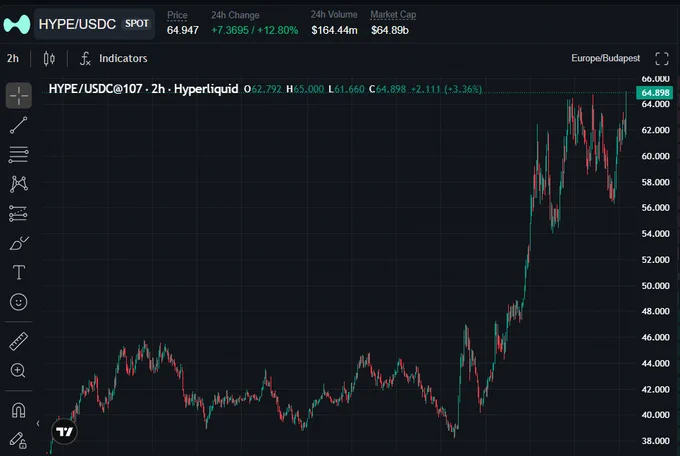
Task: Select the text annotation tool
Action: [x=18, y=272]
